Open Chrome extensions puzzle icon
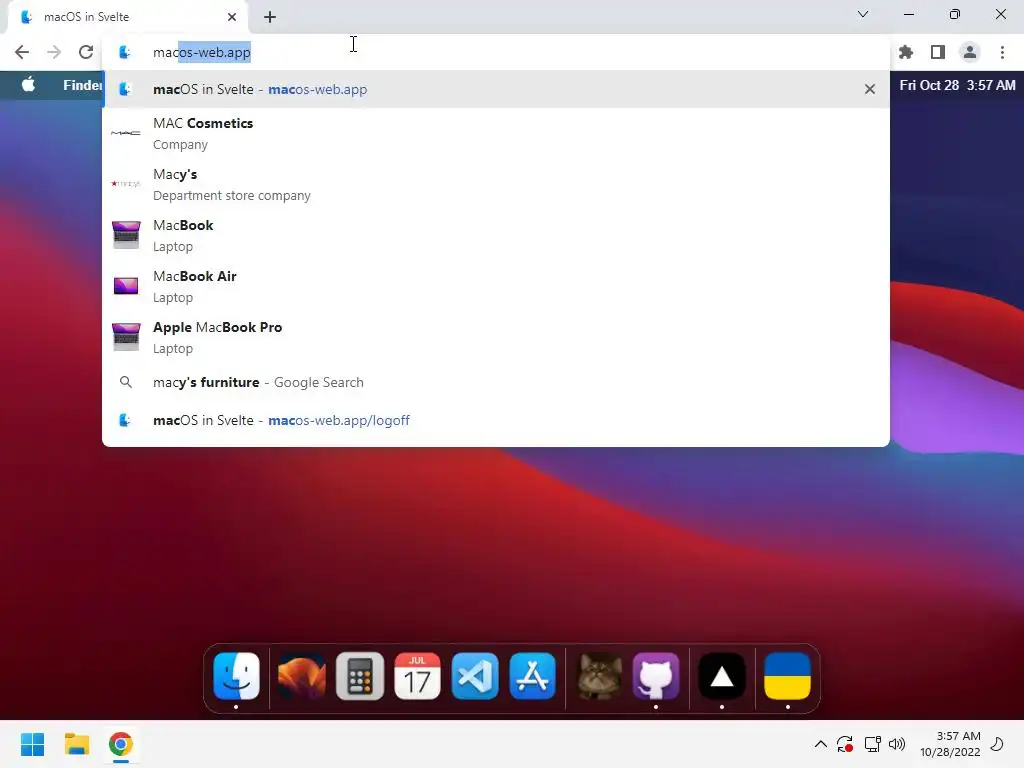 click(x=906, y=52)
